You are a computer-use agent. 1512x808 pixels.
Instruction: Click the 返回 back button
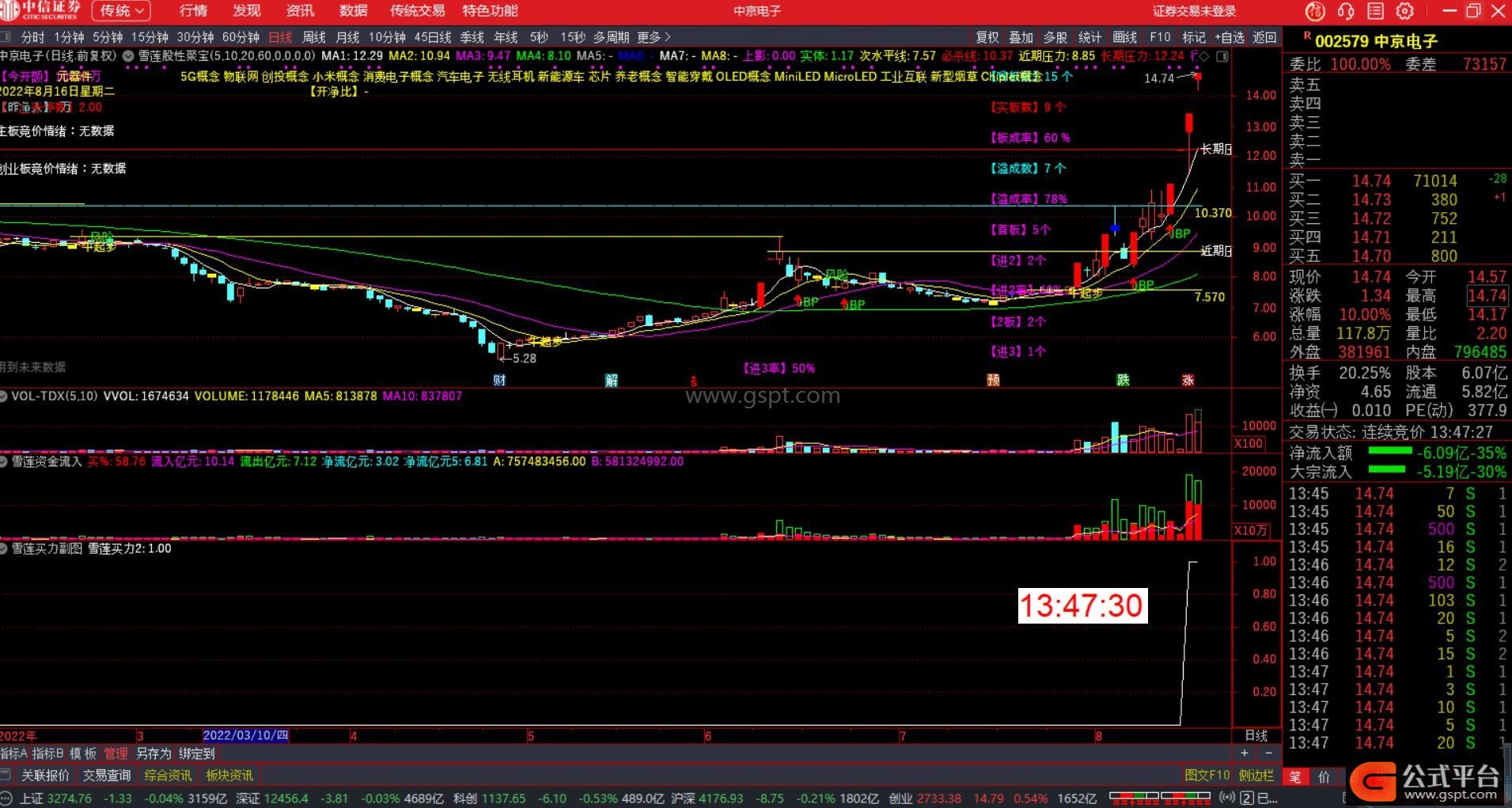click(x=1264, y=37)
